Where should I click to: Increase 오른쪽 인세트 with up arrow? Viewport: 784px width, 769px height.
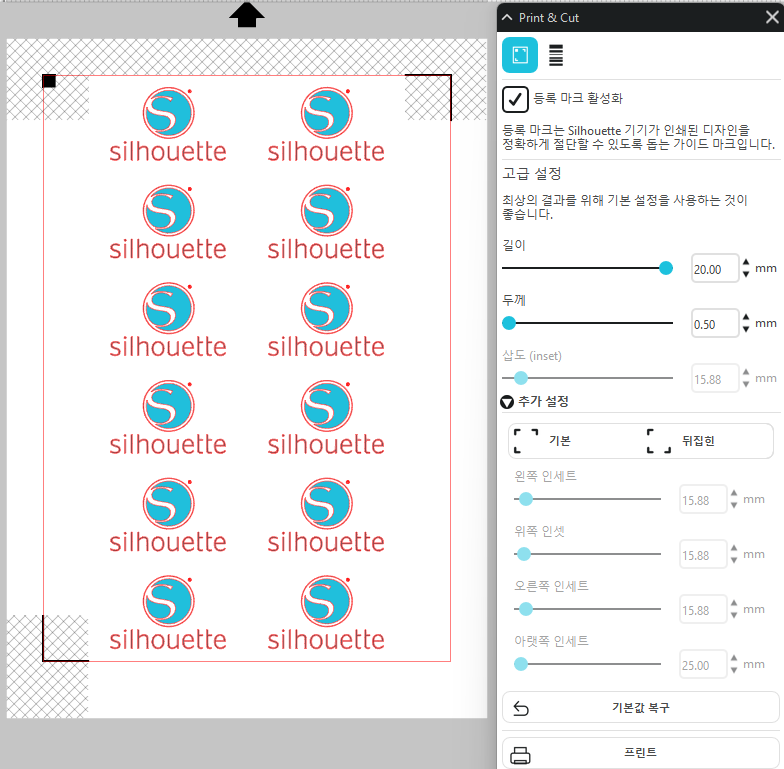click(x=734, y=603)
